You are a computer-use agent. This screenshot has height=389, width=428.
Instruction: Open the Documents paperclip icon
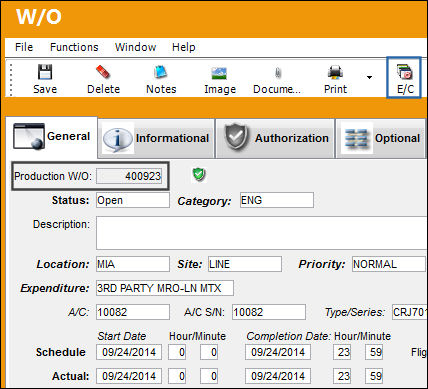277,73
